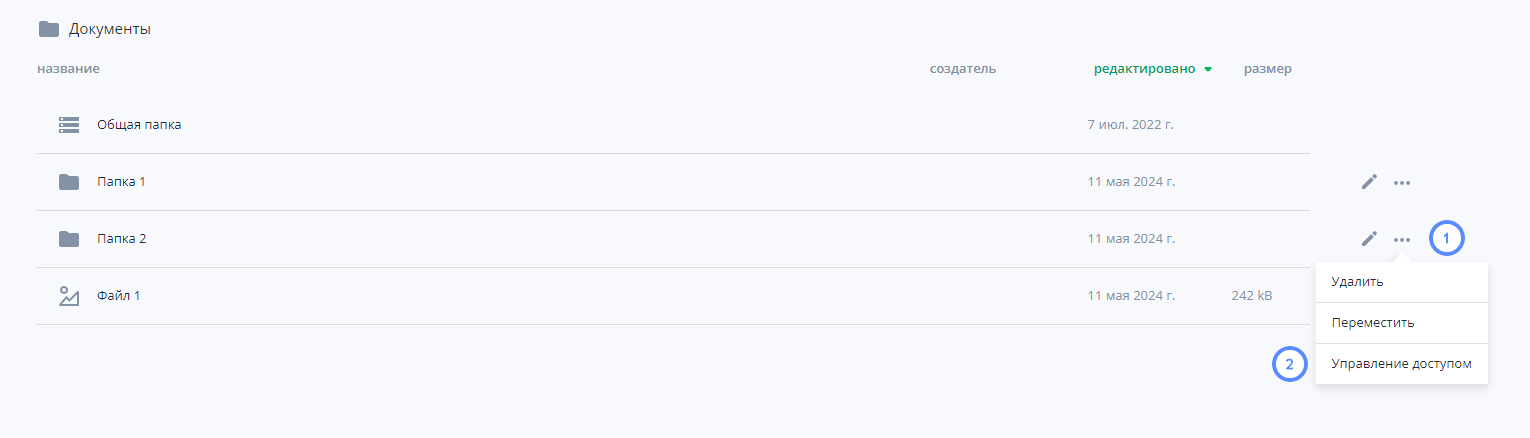Viewport: 1530px width, 438px height.
Task: Toggle sort direction arrow beside редактировано
Action: (1208, 70)
